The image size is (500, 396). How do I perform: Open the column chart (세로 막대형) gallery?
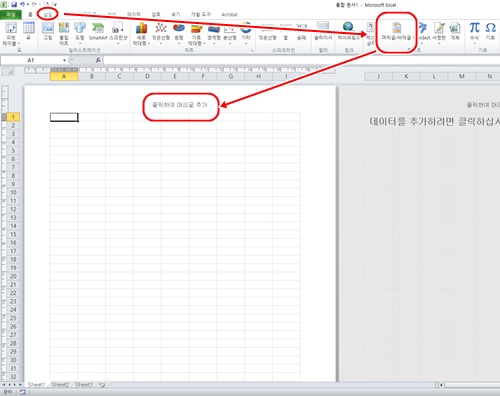point(141,34)
